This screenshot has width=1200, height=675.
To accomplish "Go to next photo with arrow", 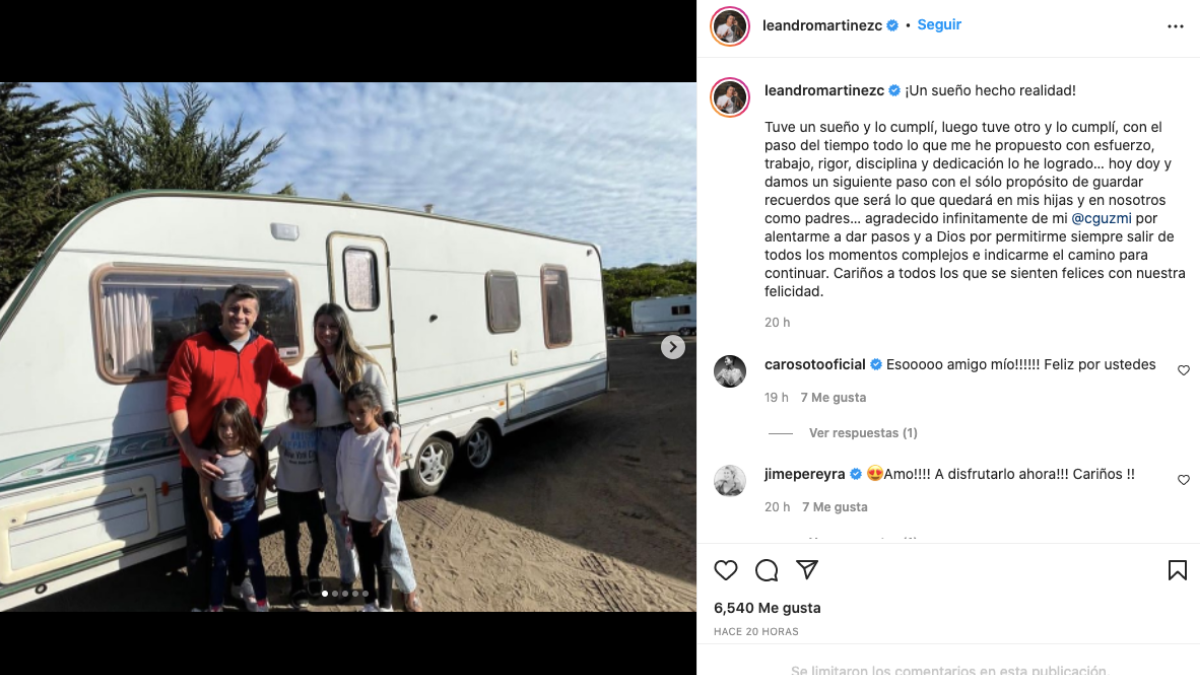I will coord(673,347).
